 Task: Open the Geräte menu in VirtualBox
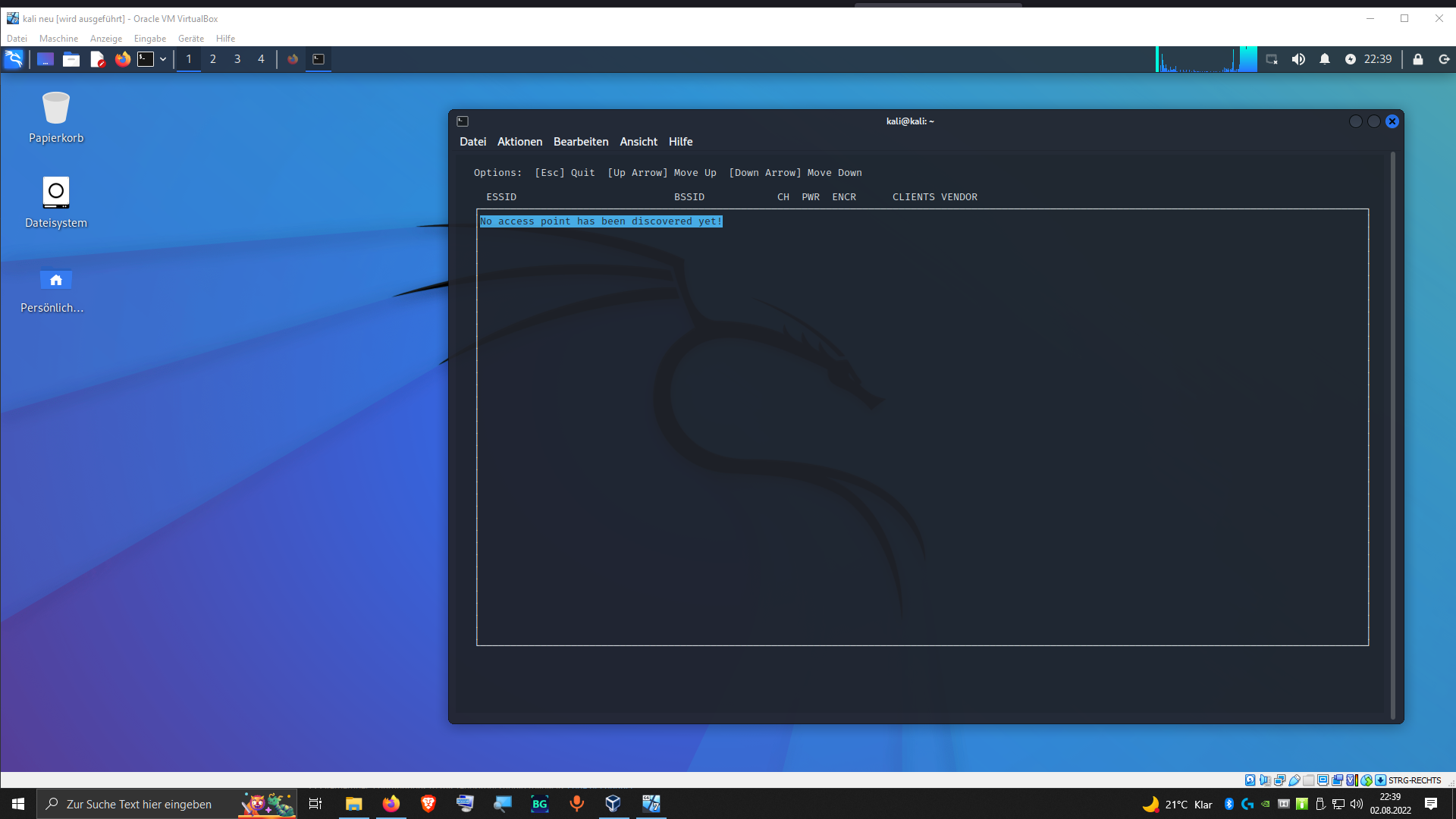coord(190,39)
